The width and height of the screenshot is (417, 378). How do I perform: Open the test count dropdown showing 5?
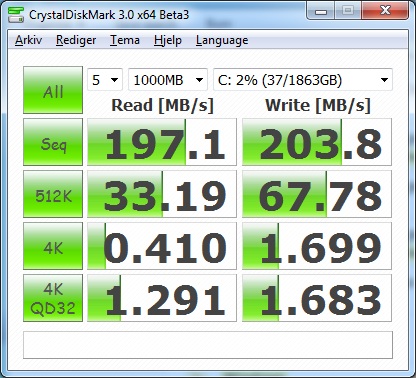(x=105, y=80)
